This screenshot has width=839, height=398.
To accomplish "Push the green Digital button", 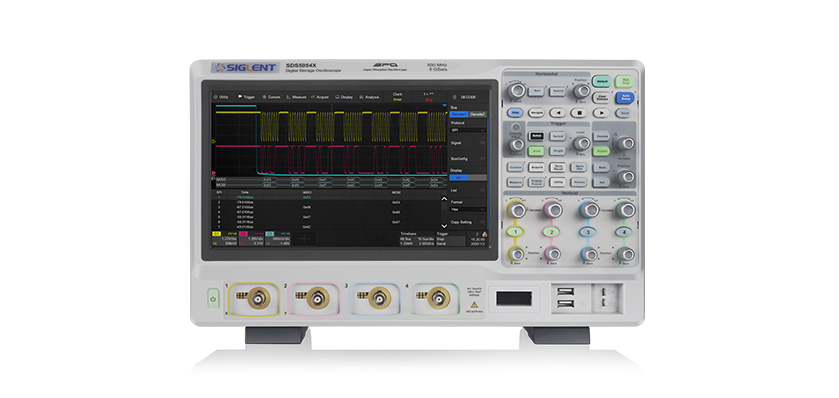I will (x=601, y=151).
